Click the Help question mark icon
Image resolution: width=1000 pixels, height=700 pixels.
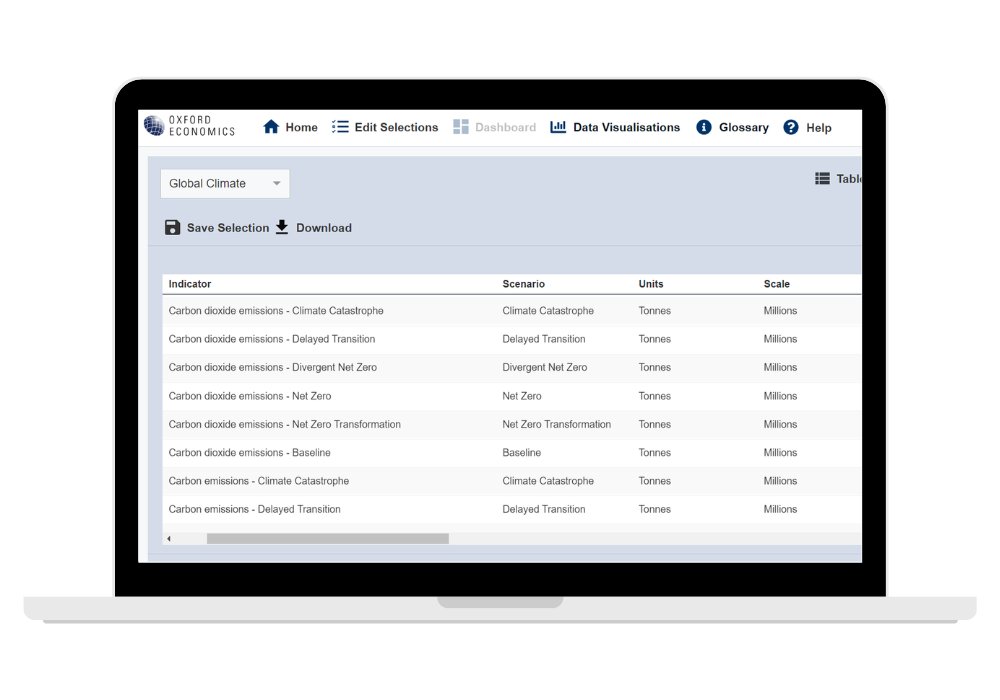click(791, 127)
